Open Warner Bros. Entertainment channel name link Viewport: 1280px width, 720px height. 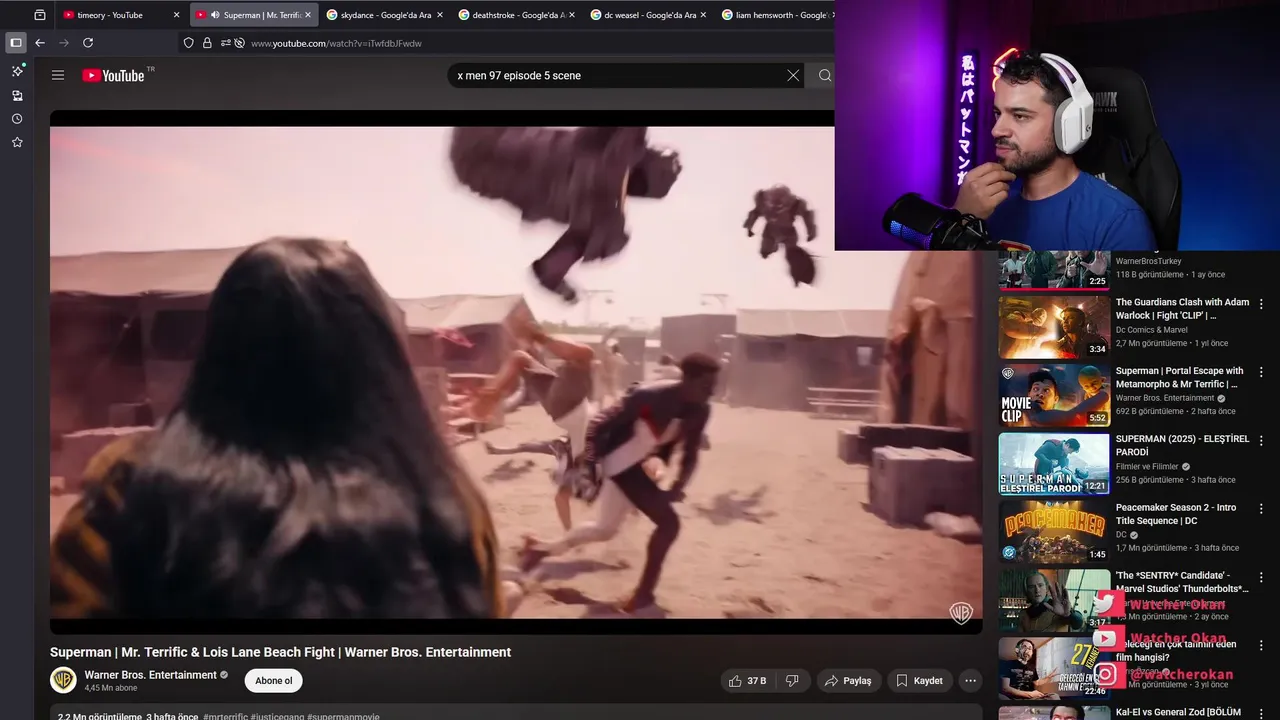tap(150, 675)
